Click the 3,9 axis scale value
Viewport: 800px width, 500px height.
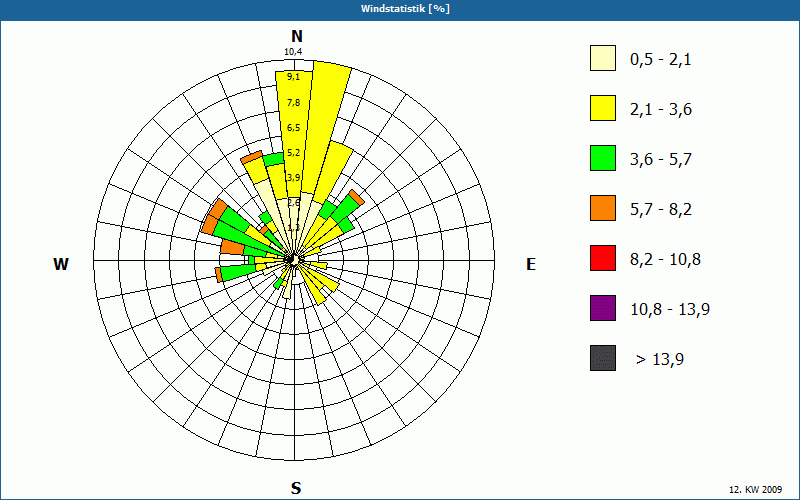coord(293,178)
